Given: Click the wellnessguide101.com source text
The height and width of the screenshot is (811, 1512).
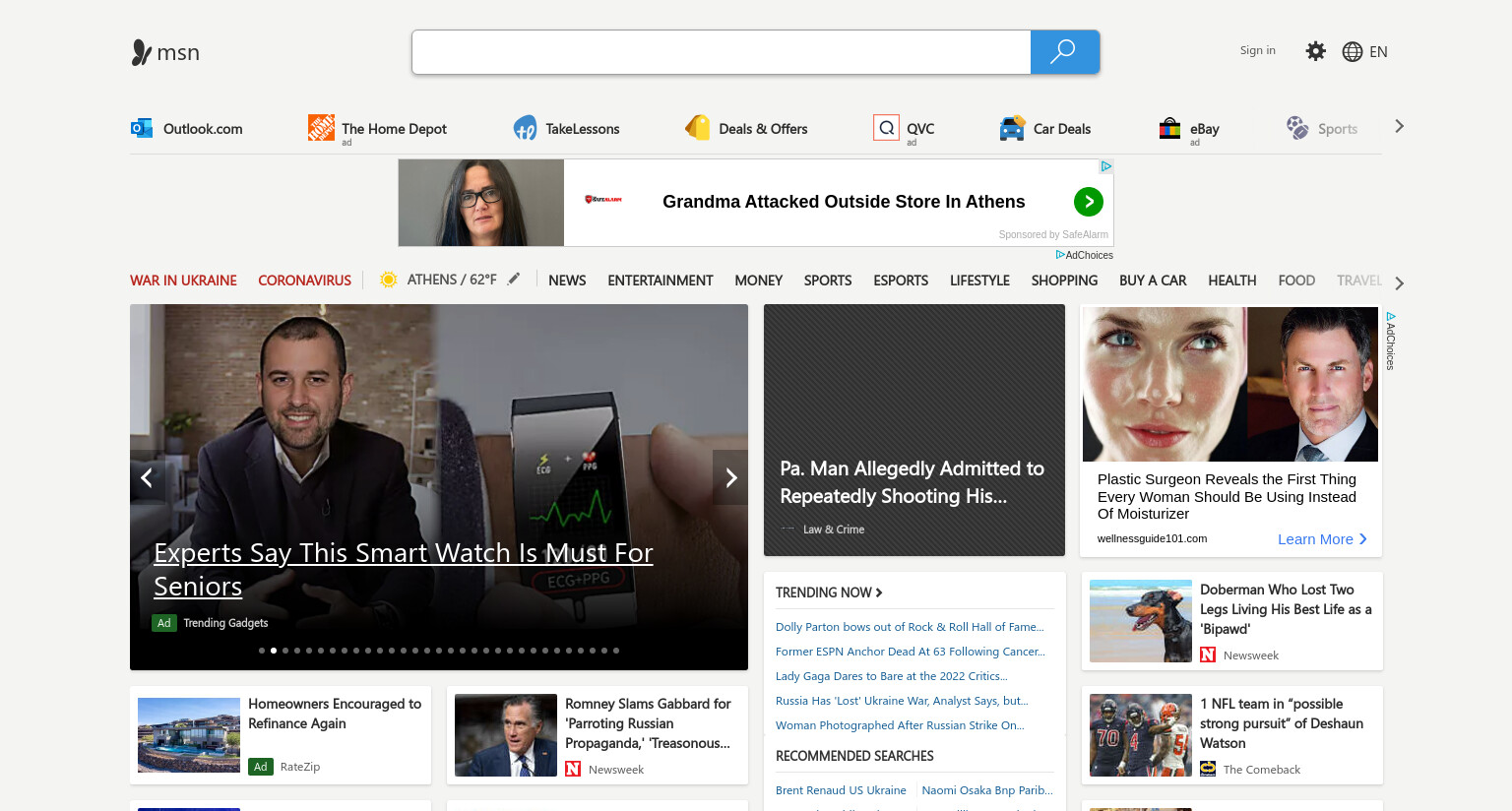Looking at the screenshot, I should (1152, 538).
